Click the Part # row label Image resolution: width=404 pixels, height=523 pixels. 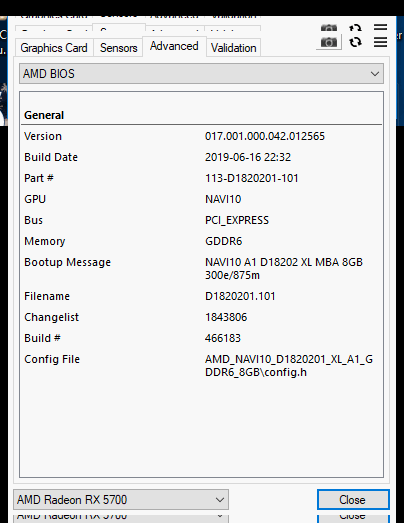pyautogui.click(x=39, y=178)
